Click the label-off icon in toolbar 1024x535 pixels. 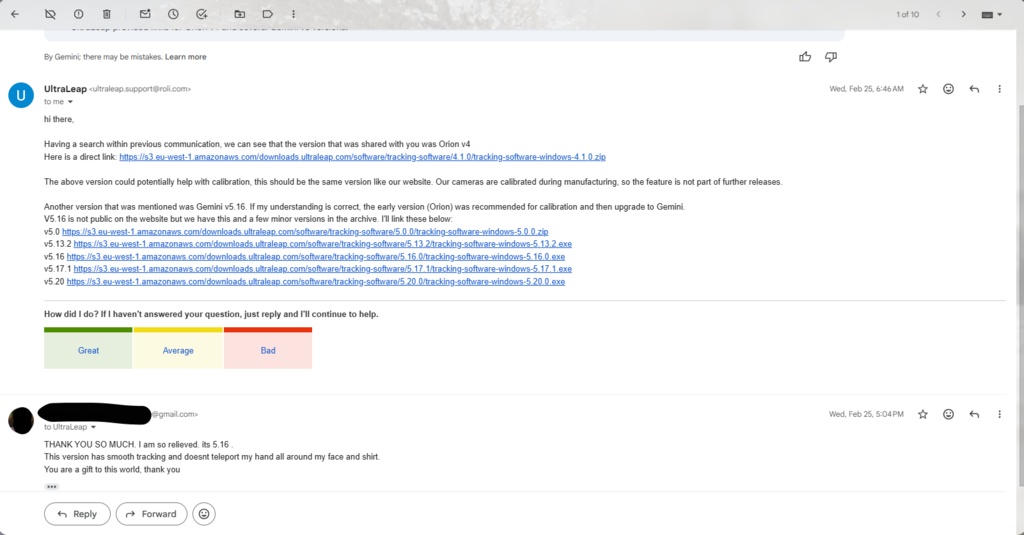coord(50,14)
